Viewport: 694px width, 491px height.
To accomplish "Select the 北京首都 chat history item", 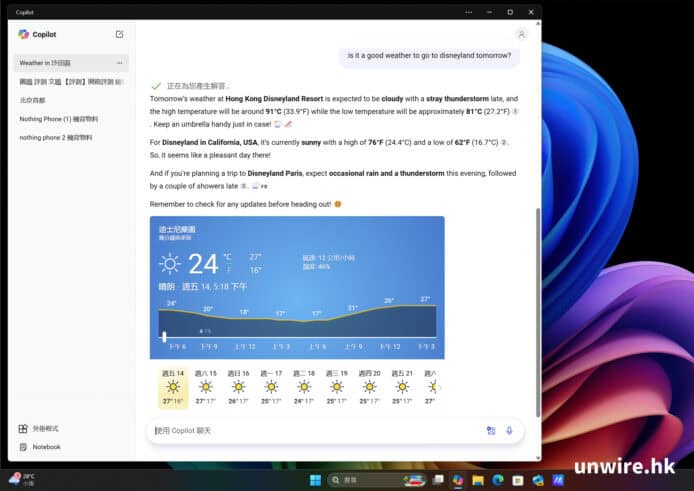I will tap(33, 100).
